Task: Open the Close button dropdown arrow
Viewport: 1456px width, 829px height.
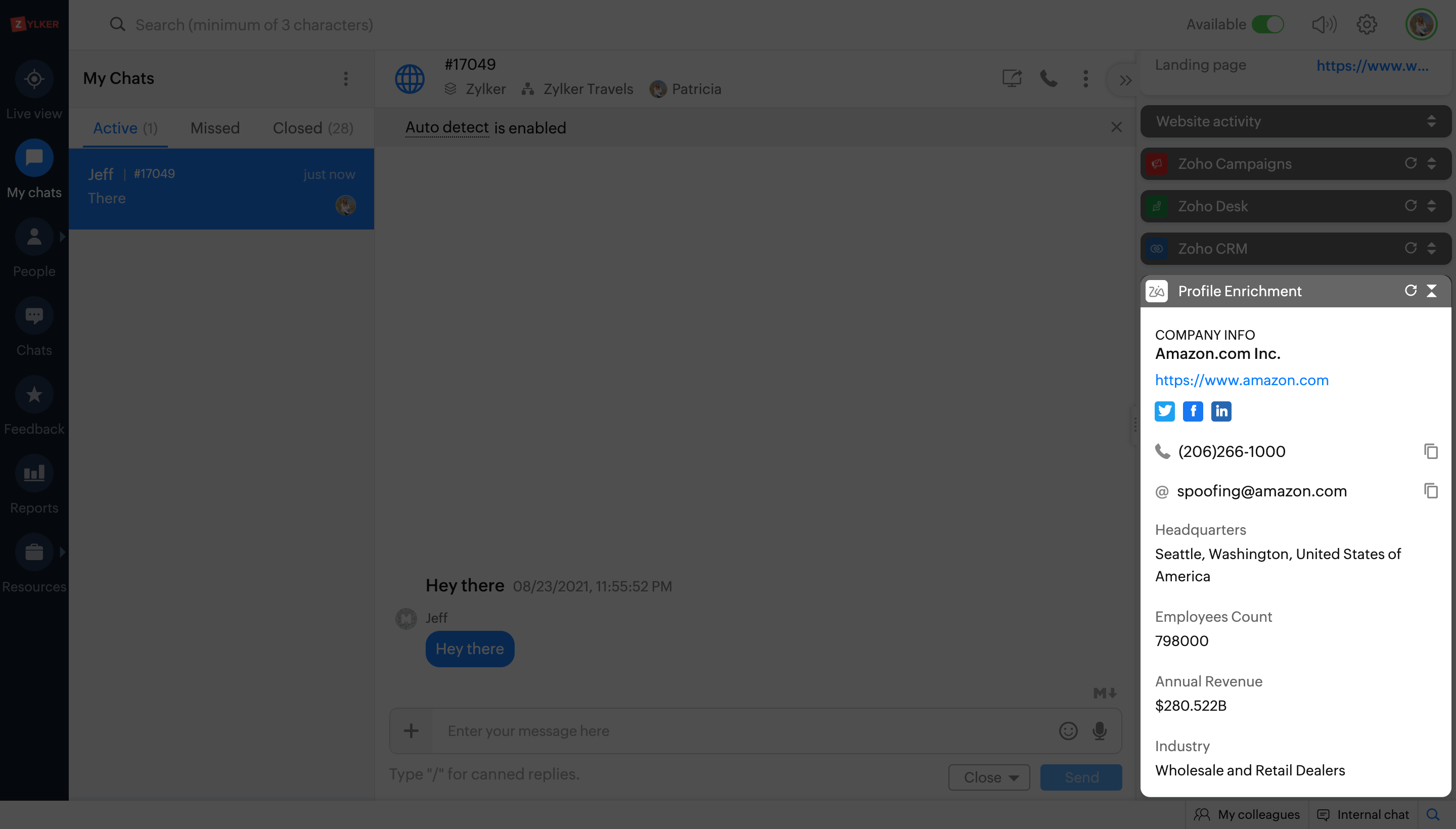Action: tap(1014, 778)
